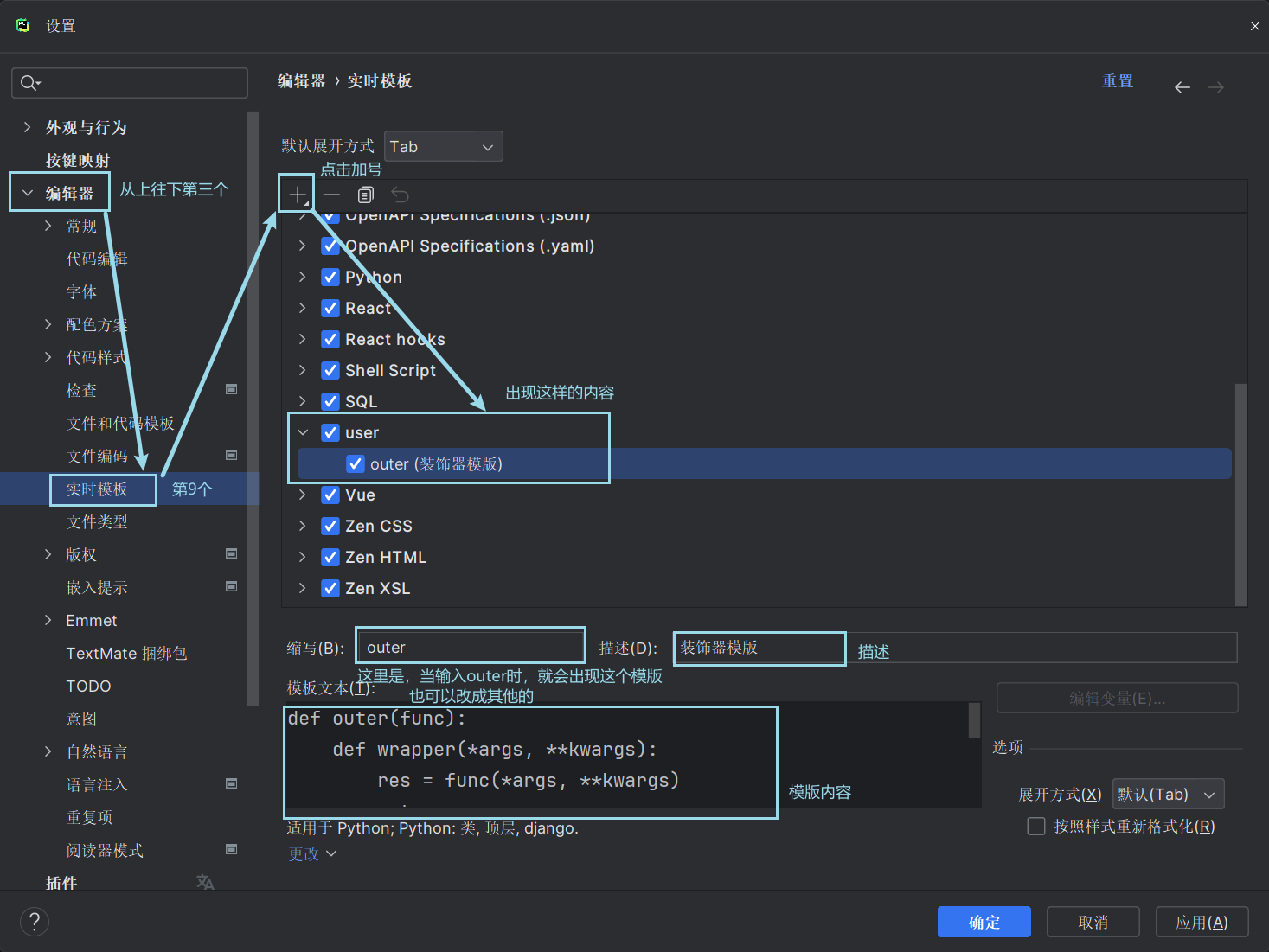Viewport: 1269px width, 952px height.
Task: Open the 默认展开方式 Tab dropdown
Action: coord(443,147)
